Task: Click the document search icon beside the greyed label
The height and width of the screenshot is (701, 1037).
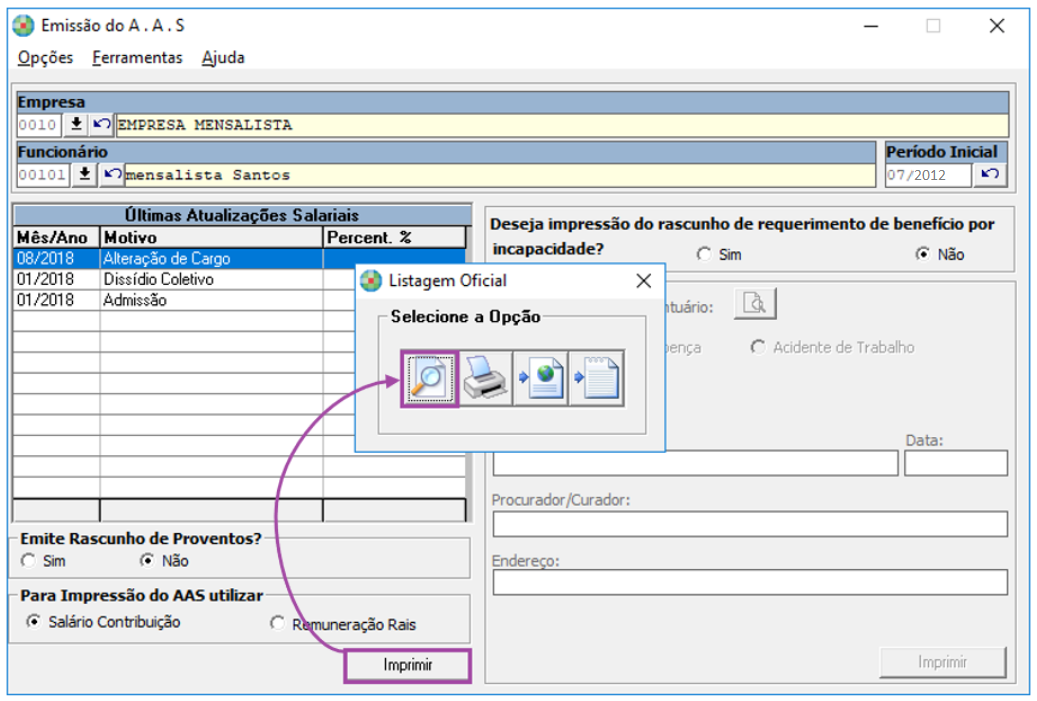Action: (x=755, y=304)
